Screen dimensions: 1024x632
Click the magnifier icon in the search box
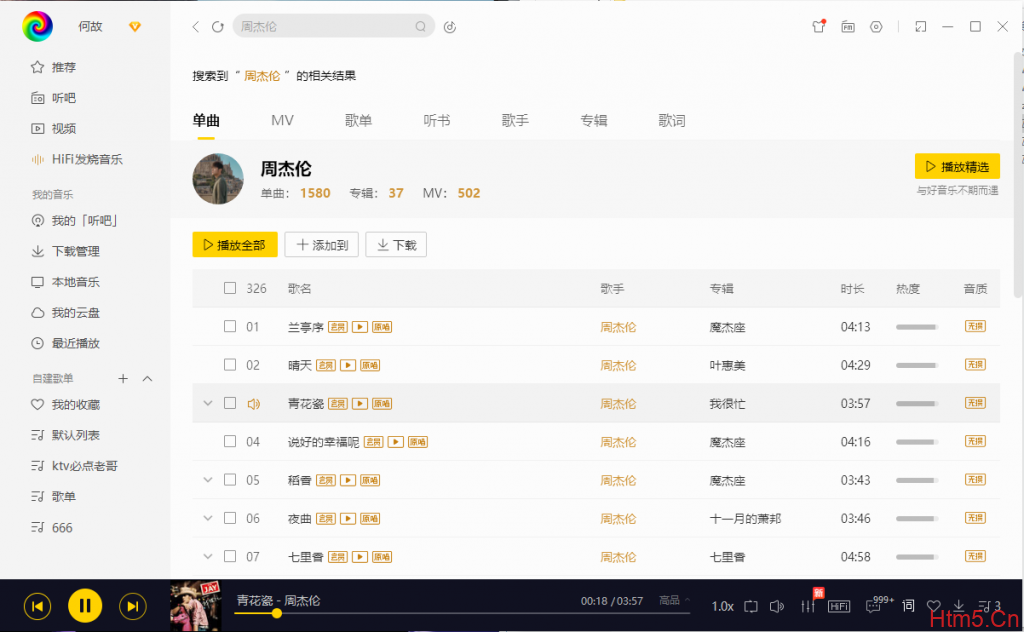(421, 27)
